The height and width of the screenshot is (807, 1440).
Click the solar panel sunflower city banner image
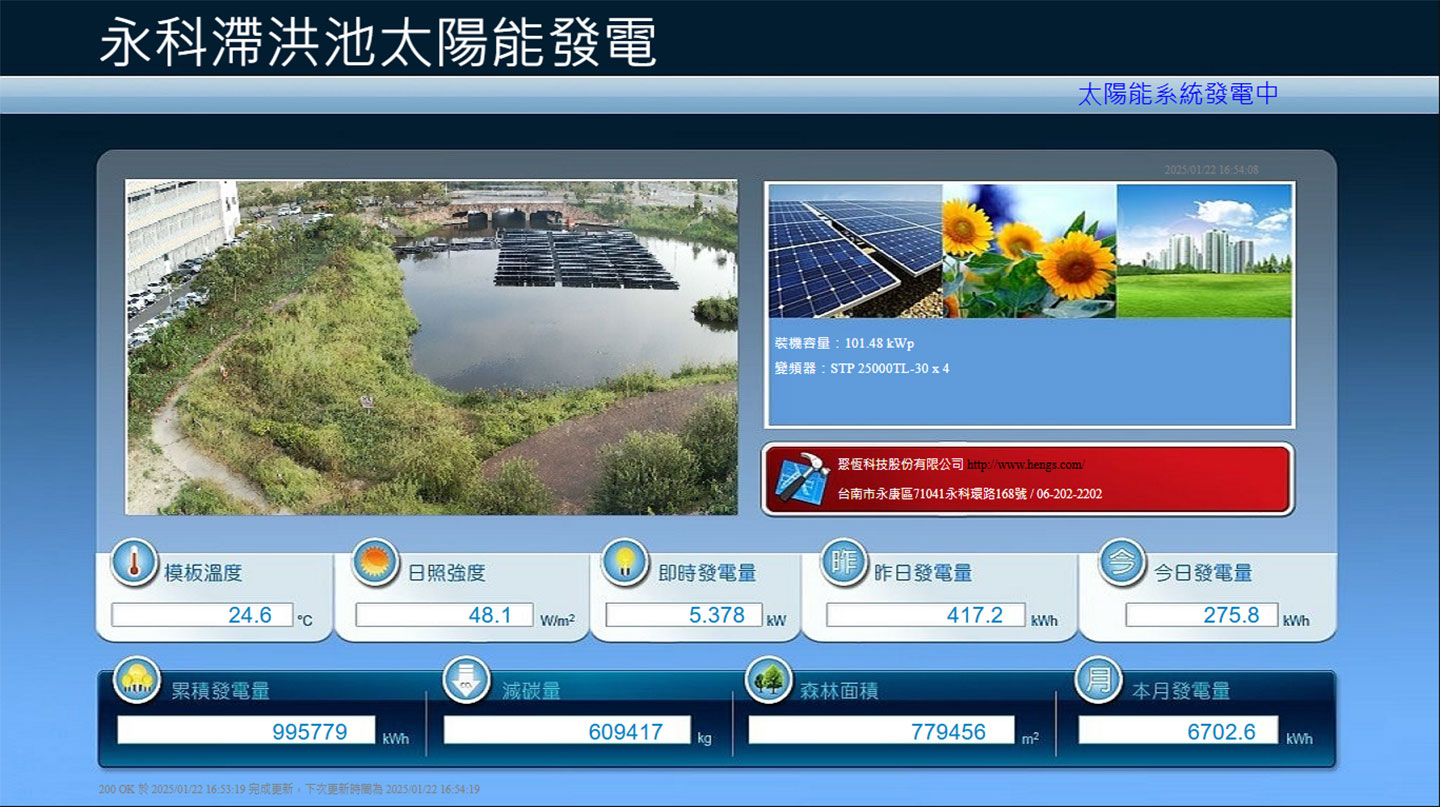point(1030,251)
